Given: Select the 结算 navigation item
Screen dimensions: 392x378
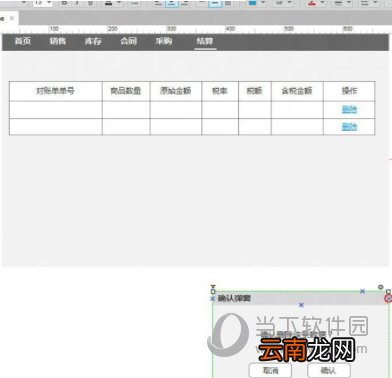Looking at the screenshot, I should (x=205, y=41).
